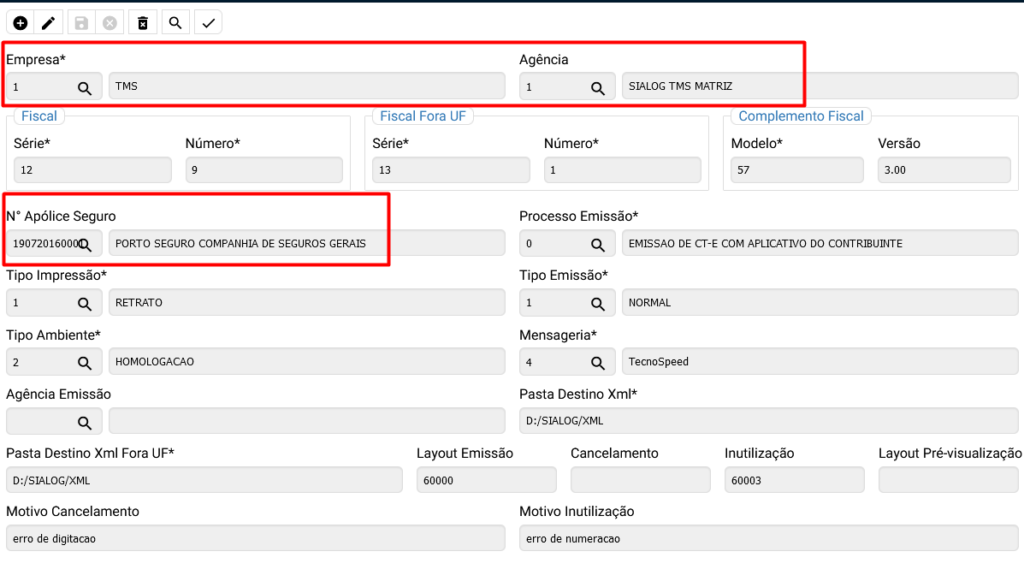This screenshot has height=587, width=1024.
Task: Click the trash delete icon in toolbar
Action: tap(143, 23)
